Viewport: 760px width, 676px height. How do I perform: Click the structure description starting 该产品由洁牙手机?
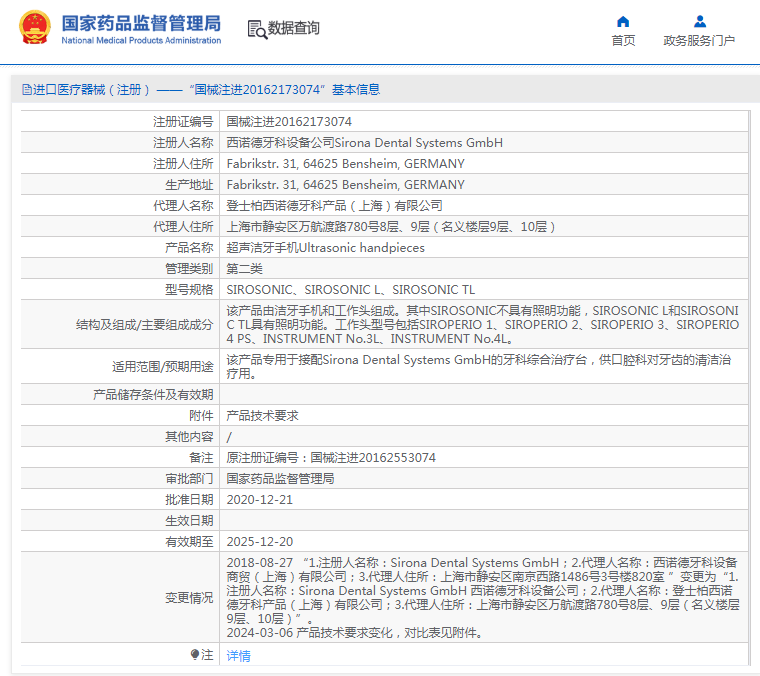pos(483,324)
